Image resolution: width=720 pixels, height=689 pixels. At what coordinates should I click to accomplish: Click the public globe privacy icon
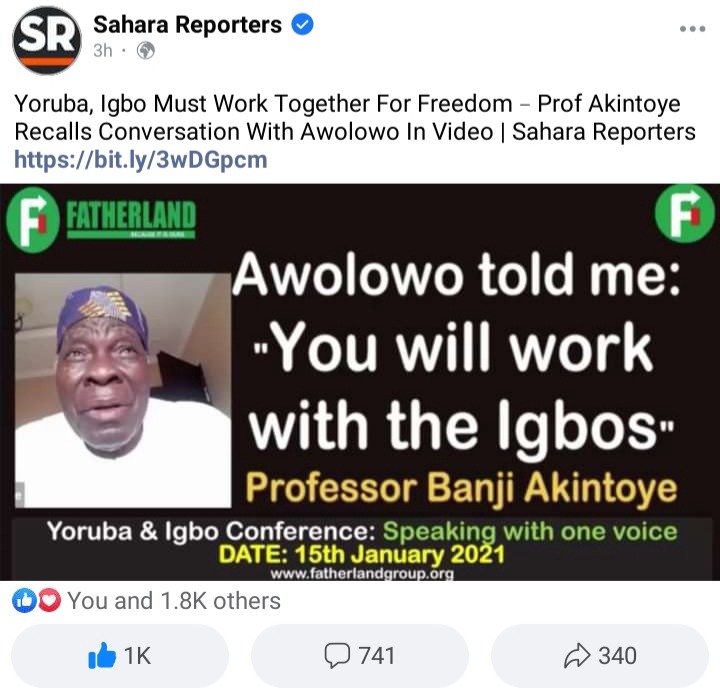(x=146, y=50)
